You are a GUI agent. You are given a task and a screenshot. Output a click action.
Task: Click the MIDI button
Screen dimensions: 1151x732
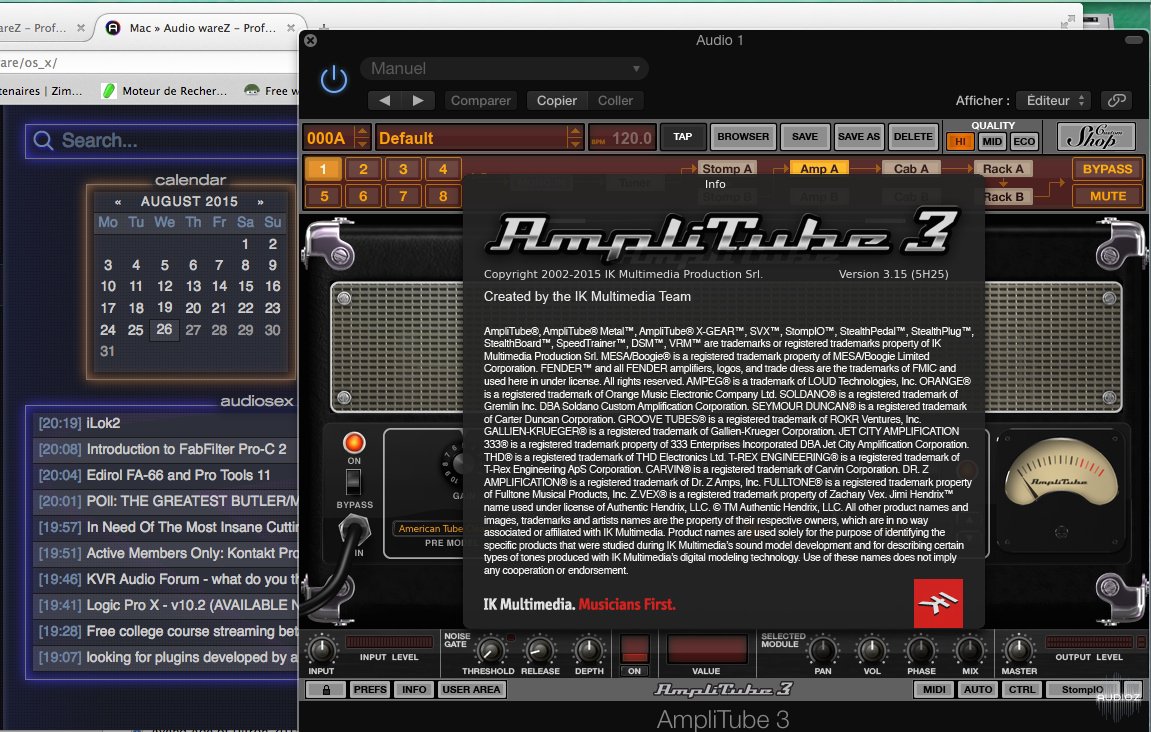[934, 689]
